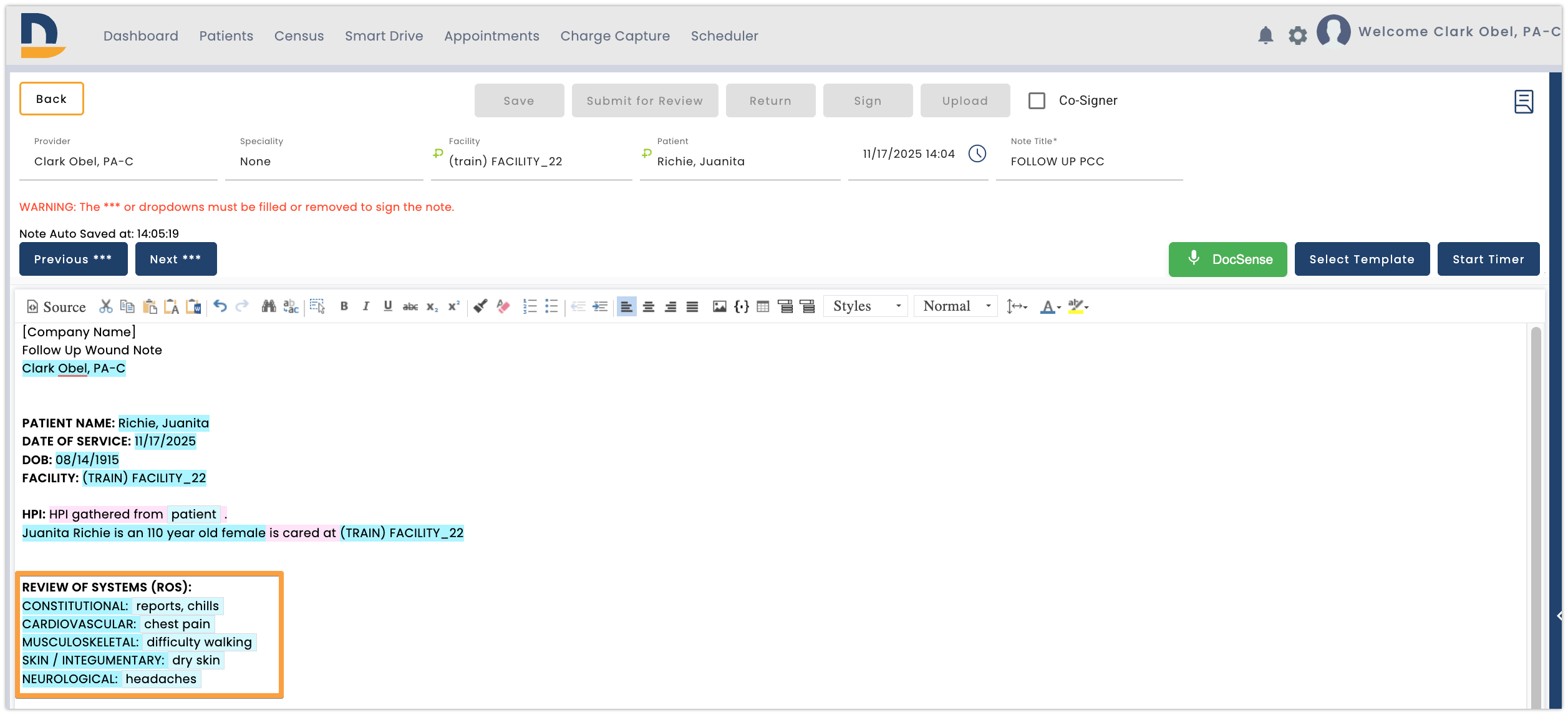Image resolution: width=1568 pixels, height=715 pixels.
Task: Click the Start Timer button
Action: click(1488, 259)
